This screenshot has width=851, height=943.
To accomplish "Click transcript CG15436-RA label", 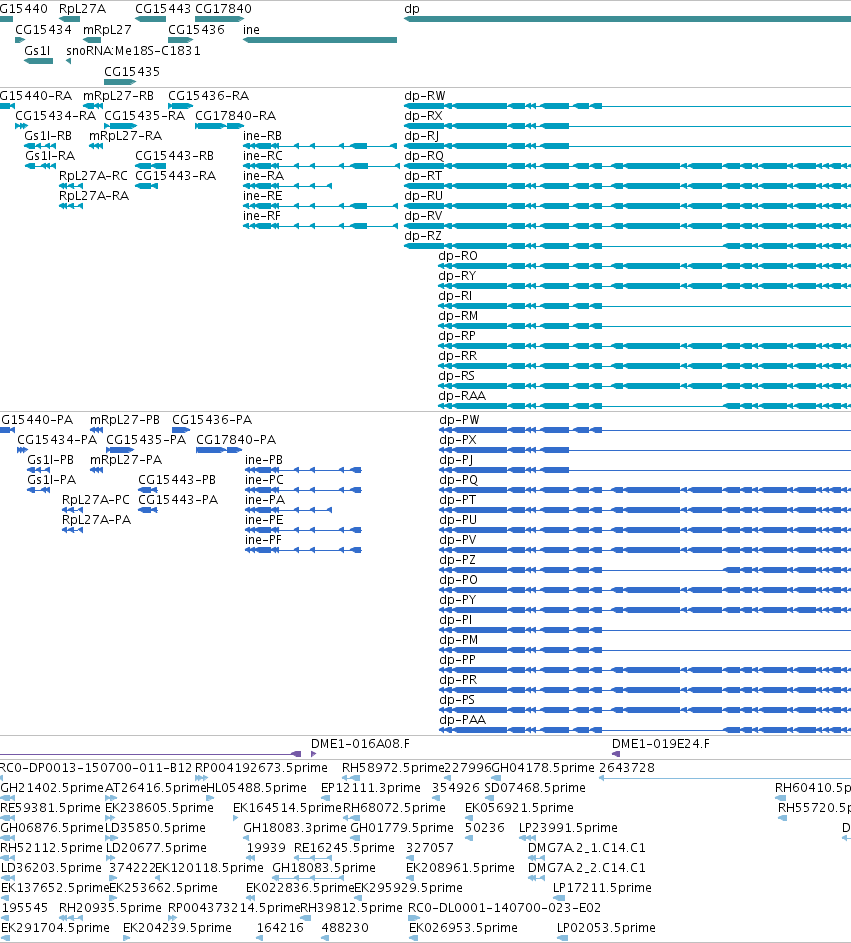I will click(208, 96).
